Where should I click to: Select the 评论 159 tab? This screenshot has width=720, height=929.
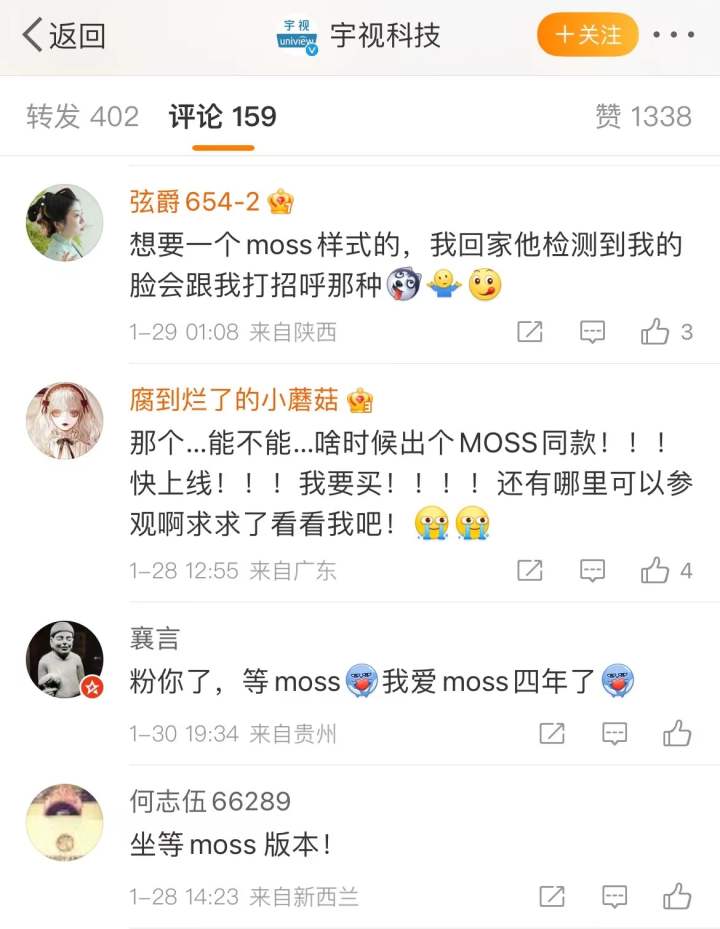[x=223, y=116]
